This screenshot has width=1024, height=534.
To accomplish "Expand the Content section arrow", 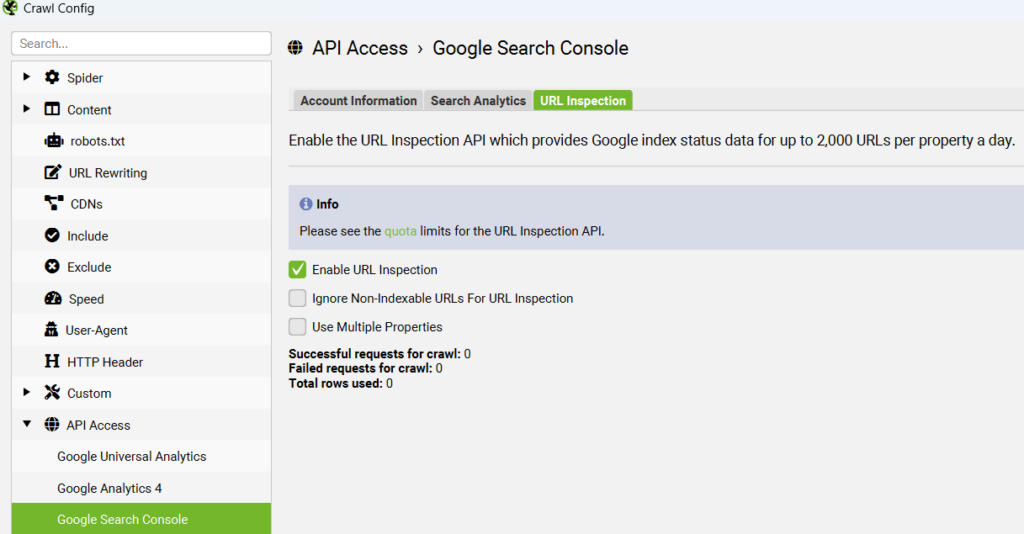I will pos(27,108).
